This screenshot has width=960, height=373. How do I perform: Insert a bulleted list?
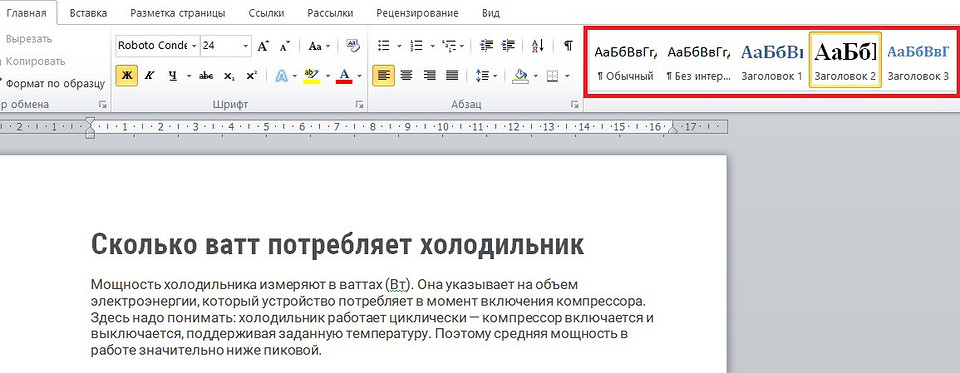pos(384,45)
